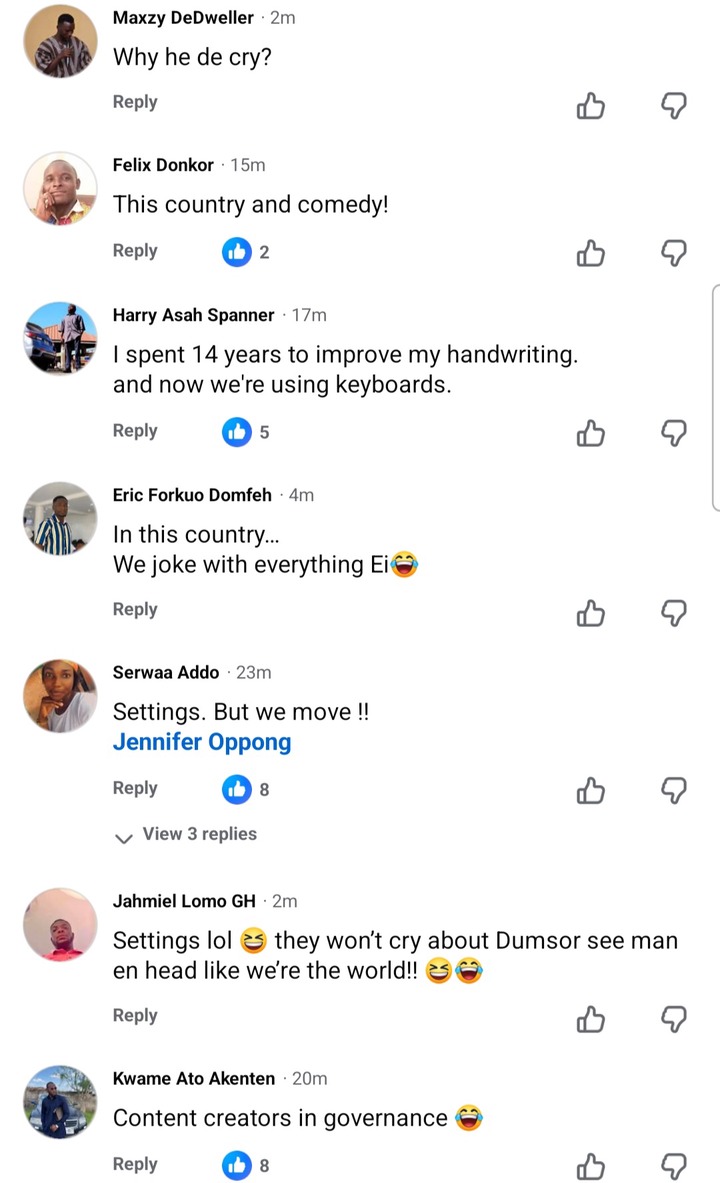The height and width of the screenshot is (1183, 720).
Task: Reply to Eric Forkuo Domfeh's comment
Action: point(135,609)
